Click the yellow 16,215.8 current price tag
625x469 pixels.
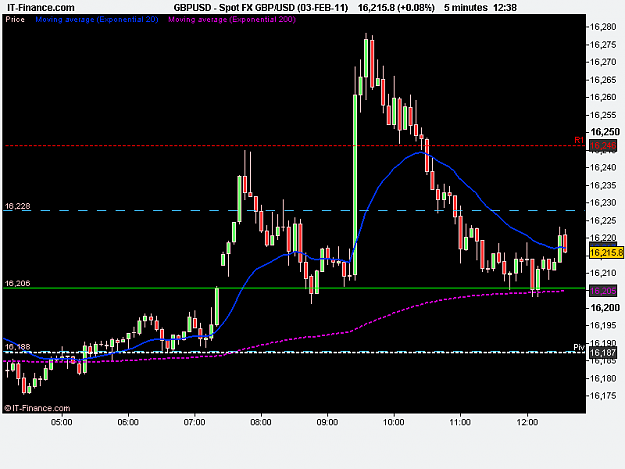(606, 253)
